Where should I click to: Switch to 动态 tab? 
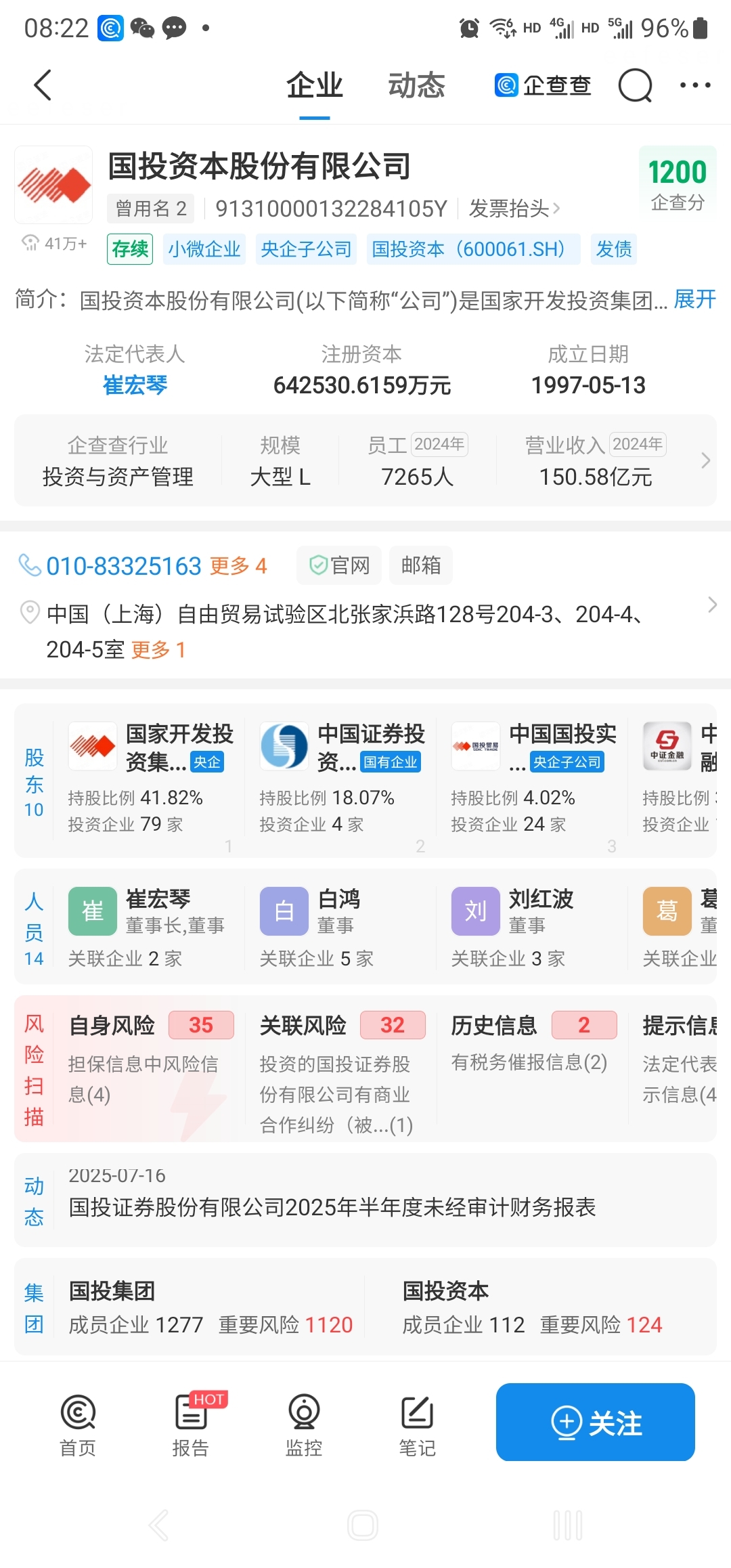pos(416,85)
